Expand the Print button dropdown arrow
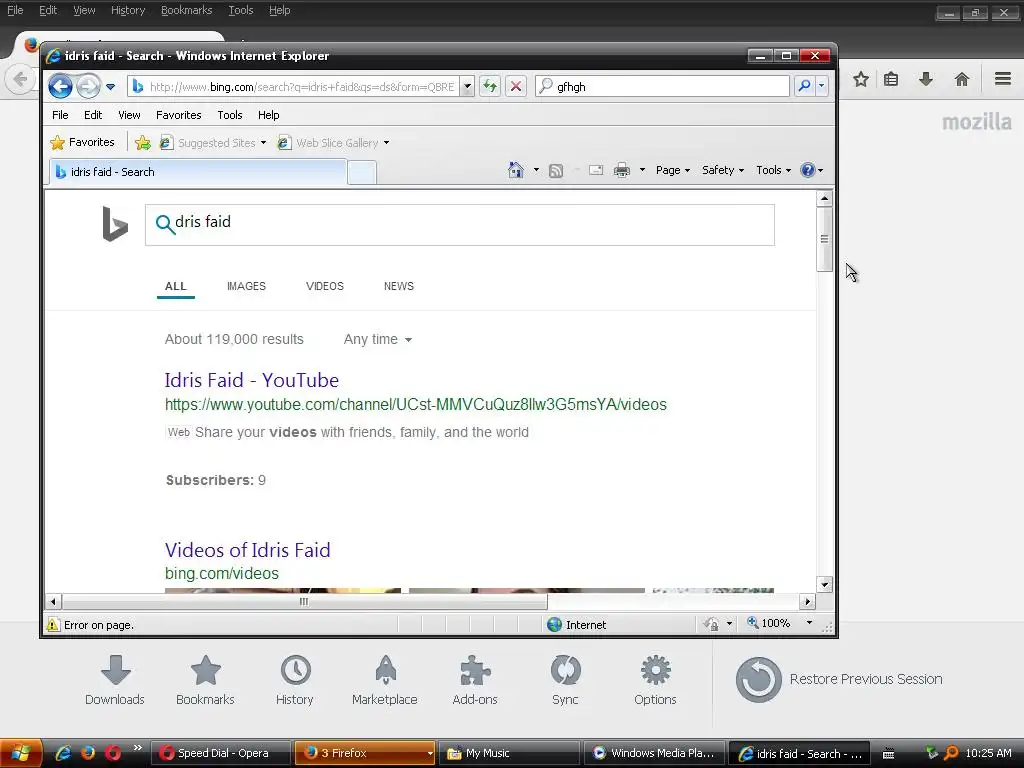 click(x=642, y=170)
